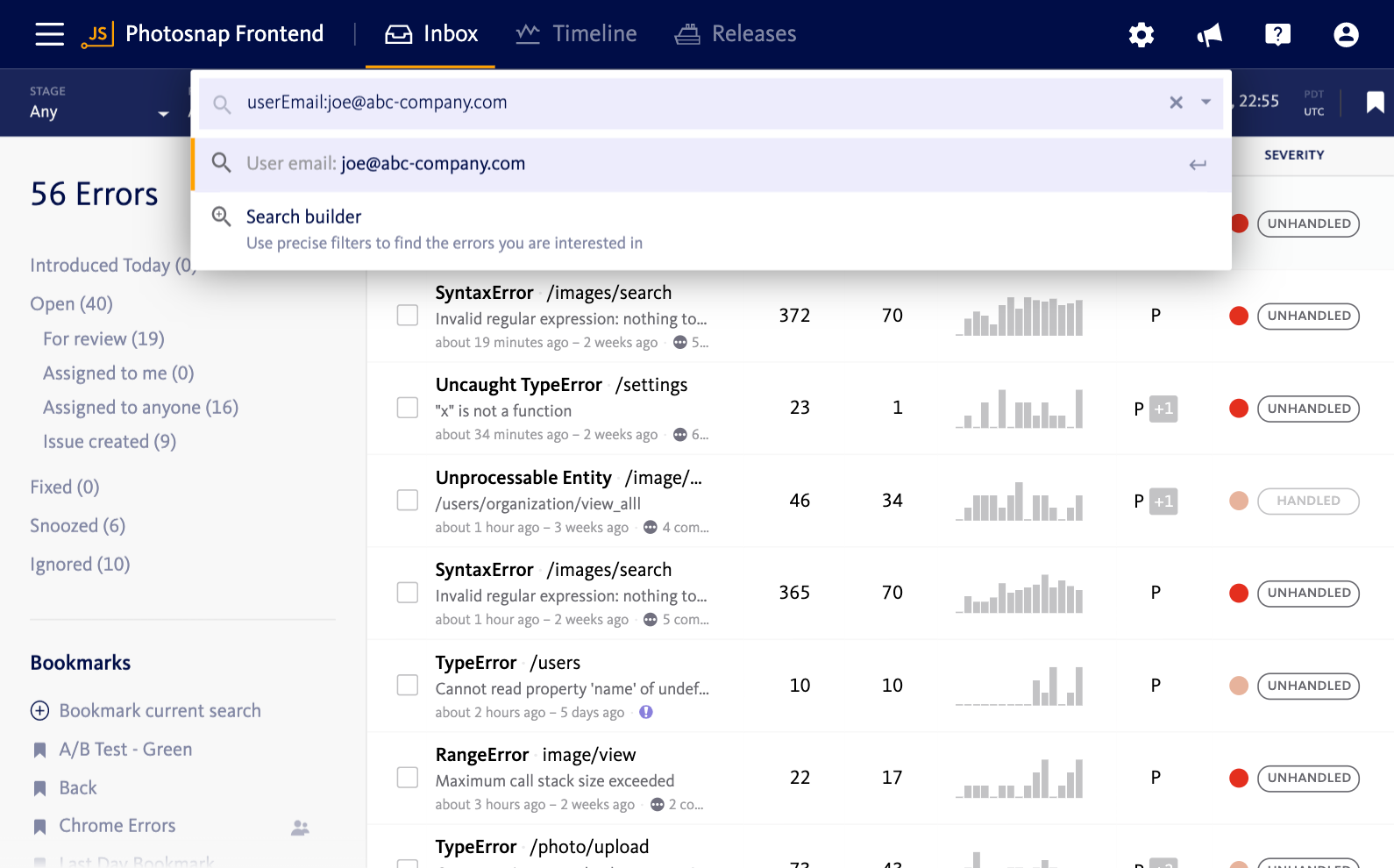This screenshot has height=868, width=1394.
Task: Filter by Issue created (9)
Action: click(110, 442)
